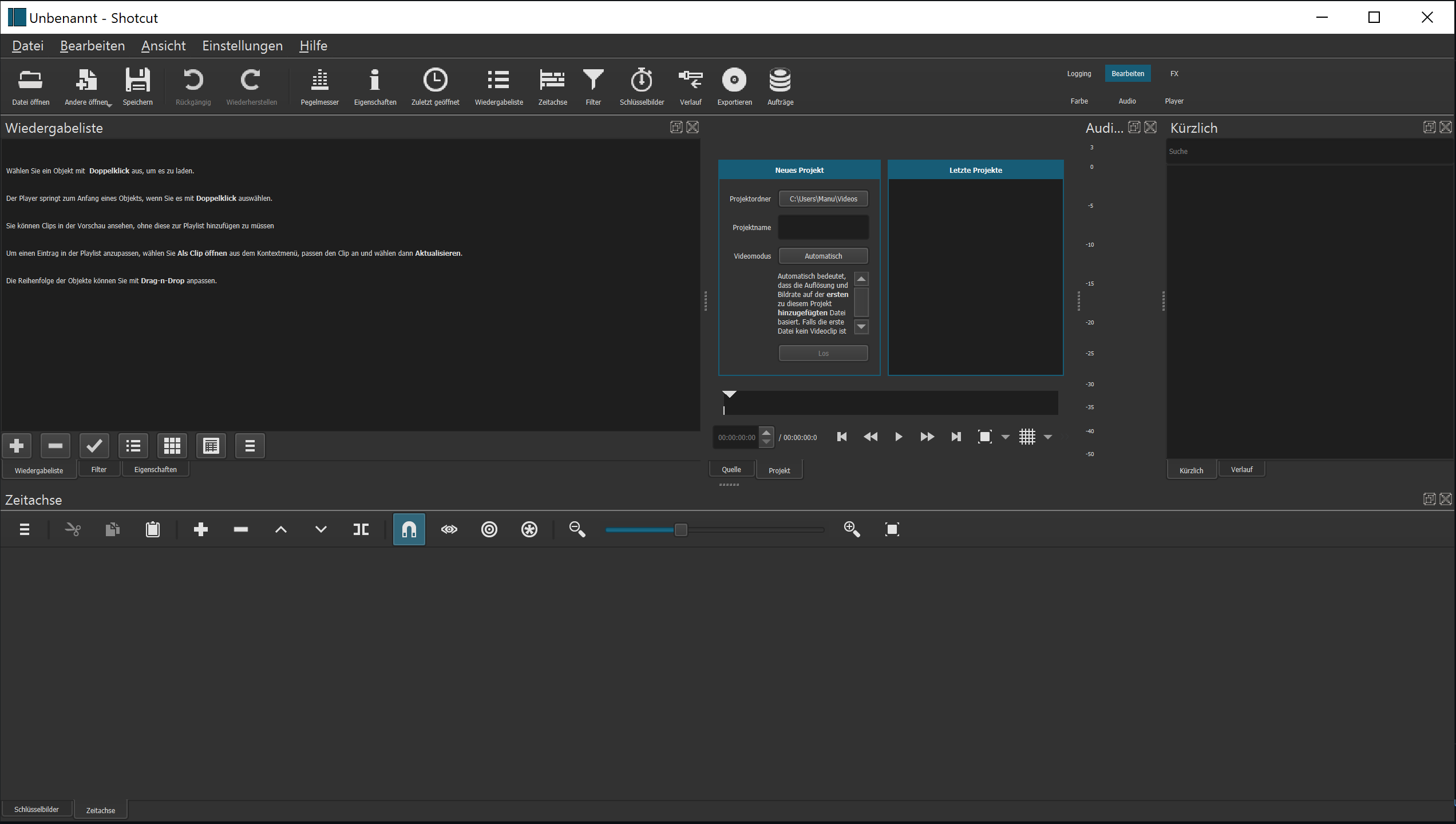Click the timeline paste clipboard icon
Screen dimensions: 1456x824
point(153,529)
